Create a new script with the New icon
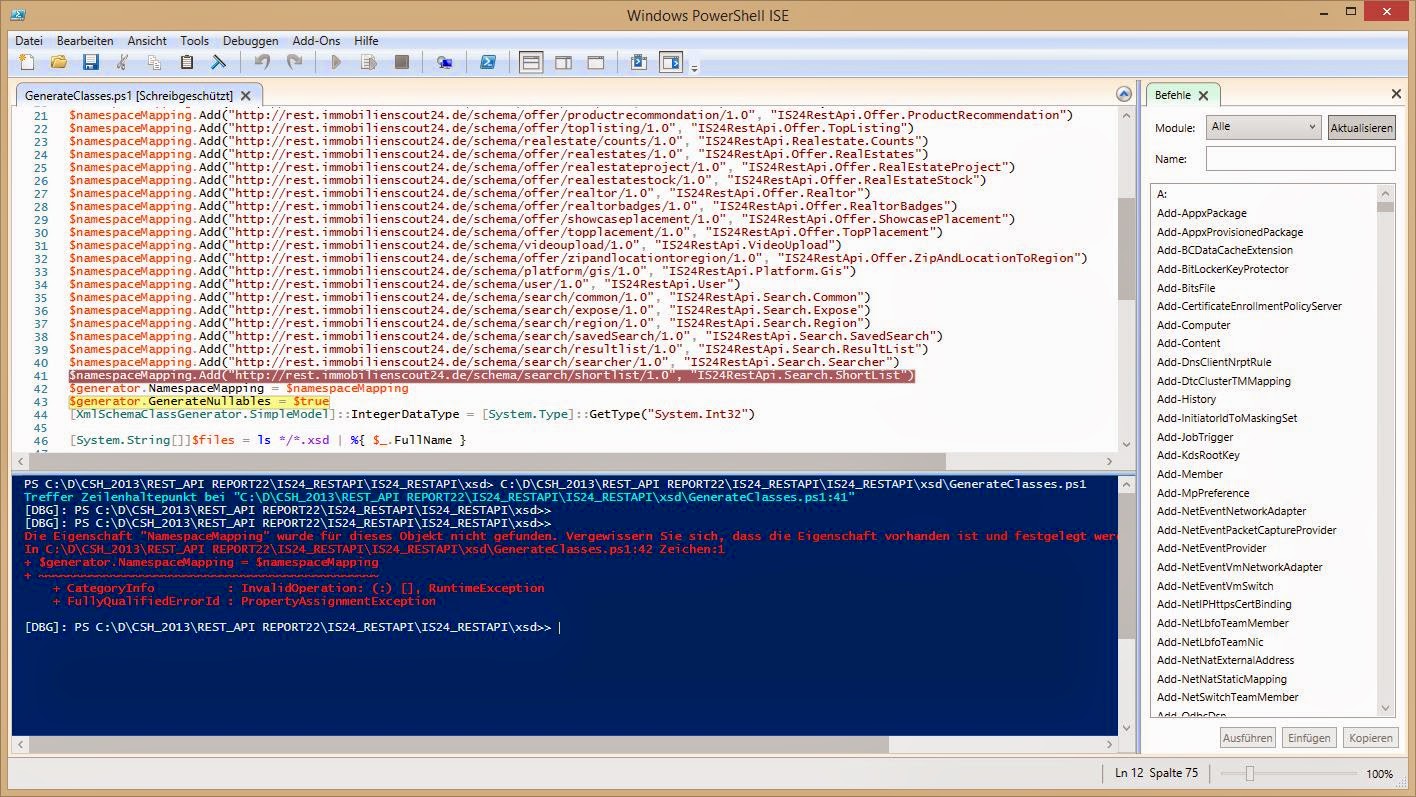This screenshot has width=1416, height=797. (27, 63)
